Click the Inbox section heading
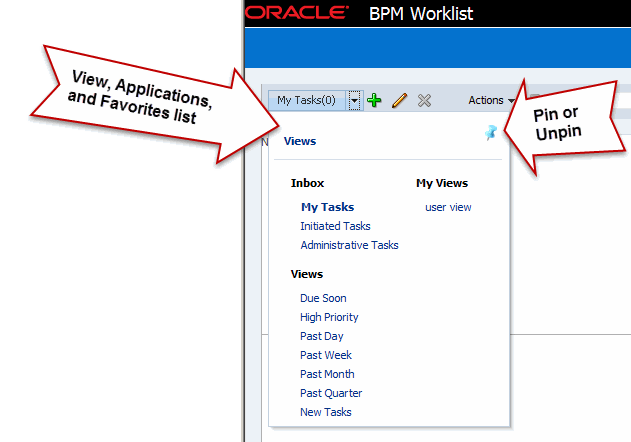This screenshot has height=442, width=631. (307, 183)
